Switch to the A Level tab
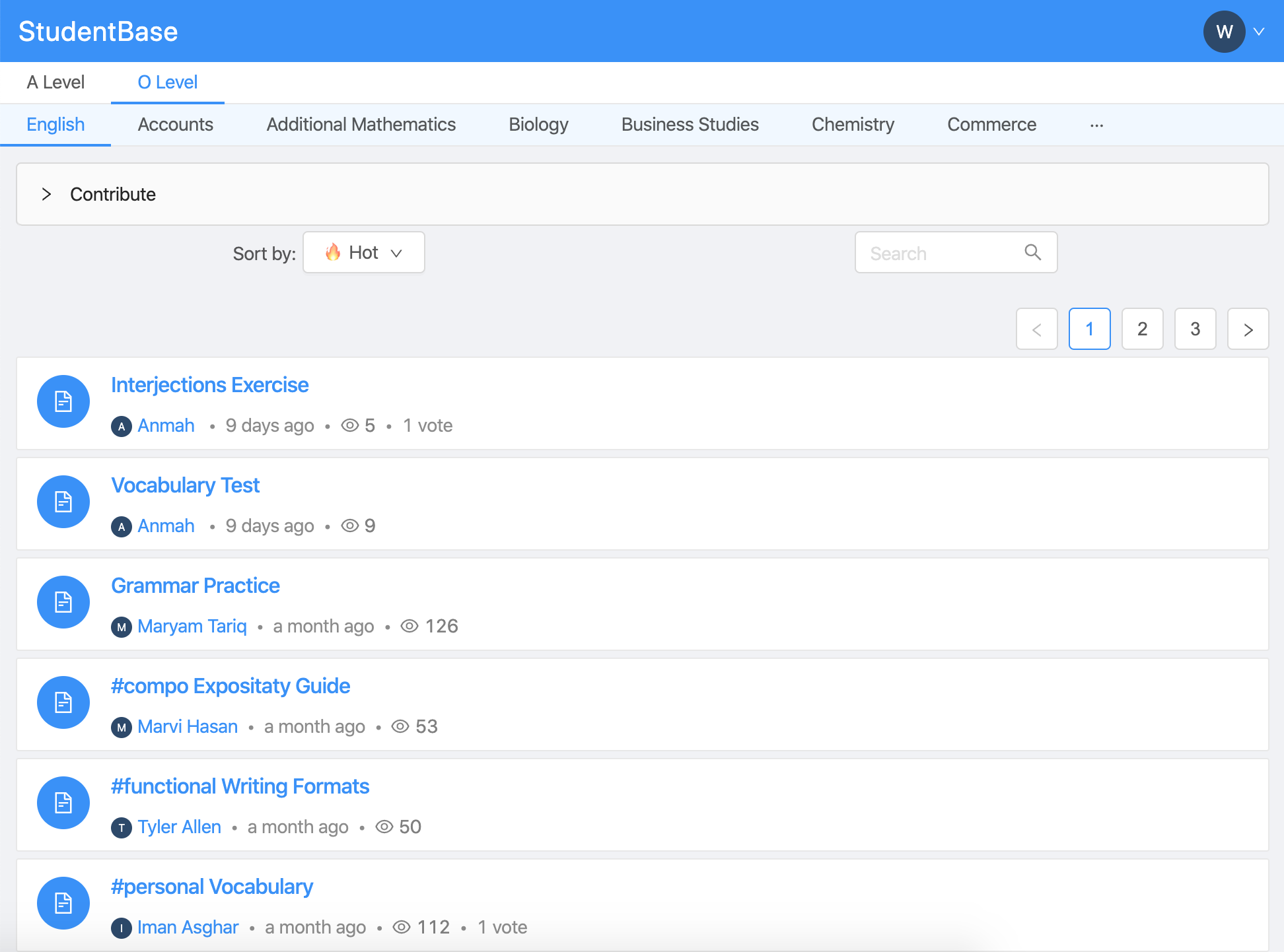The height and width of the screenshot is (952, 1284). [x=55, y=82]
